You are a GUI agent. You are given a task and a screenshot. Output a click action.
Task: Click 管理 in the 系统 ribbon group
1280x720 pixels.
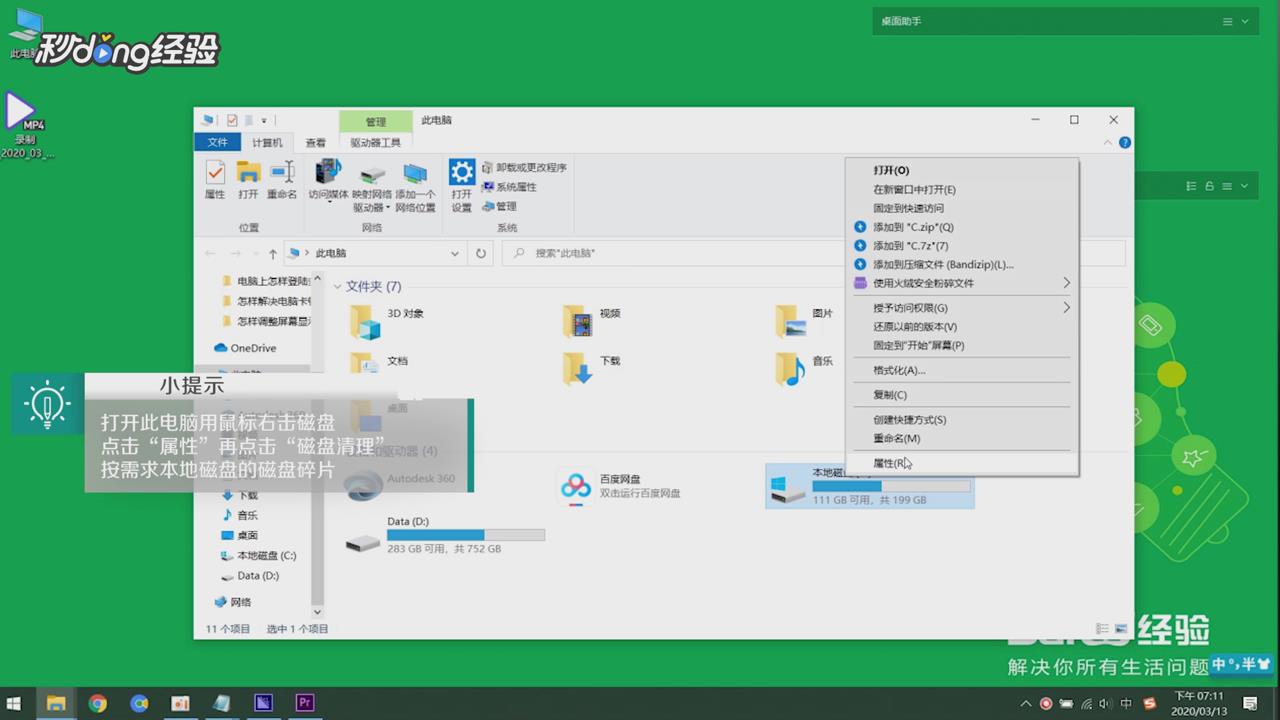point(499,206)
